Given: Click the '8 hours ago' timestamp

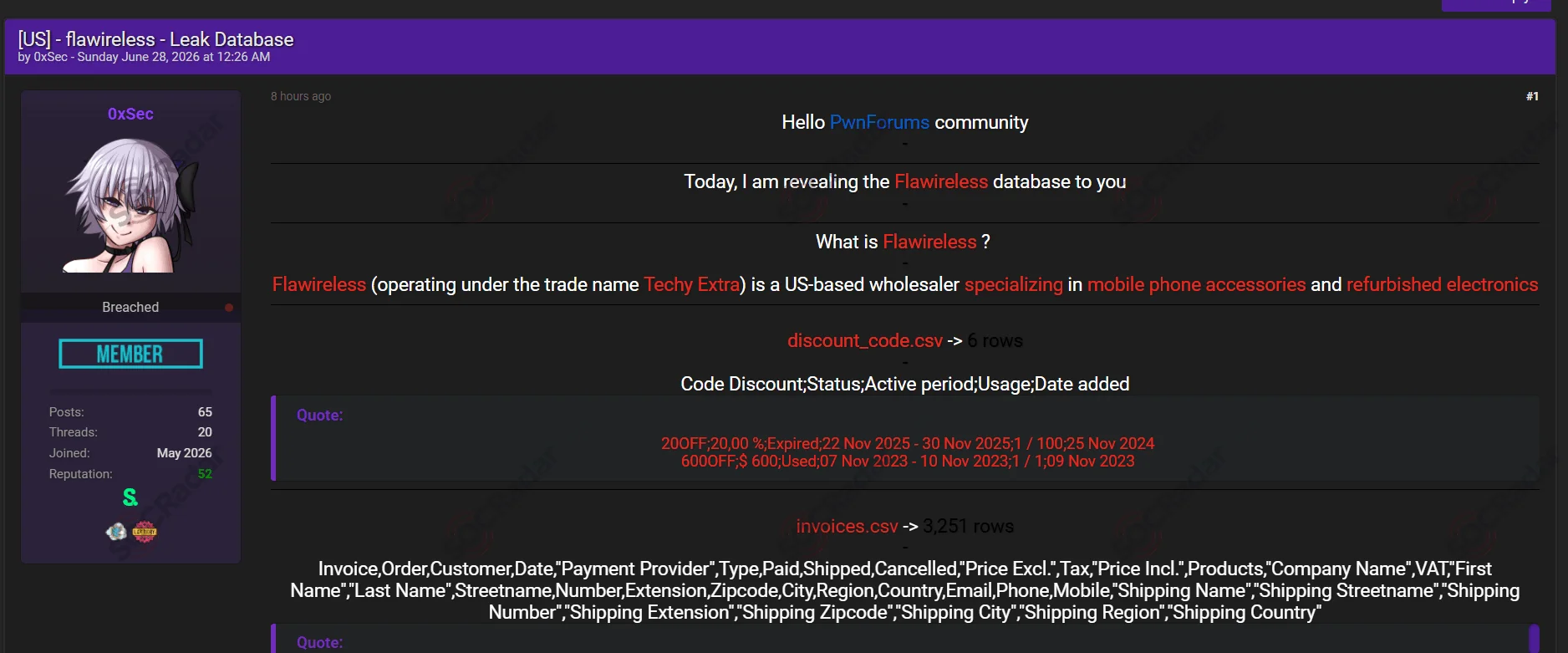Looking at the screenshot, I should tap(301, 96).
